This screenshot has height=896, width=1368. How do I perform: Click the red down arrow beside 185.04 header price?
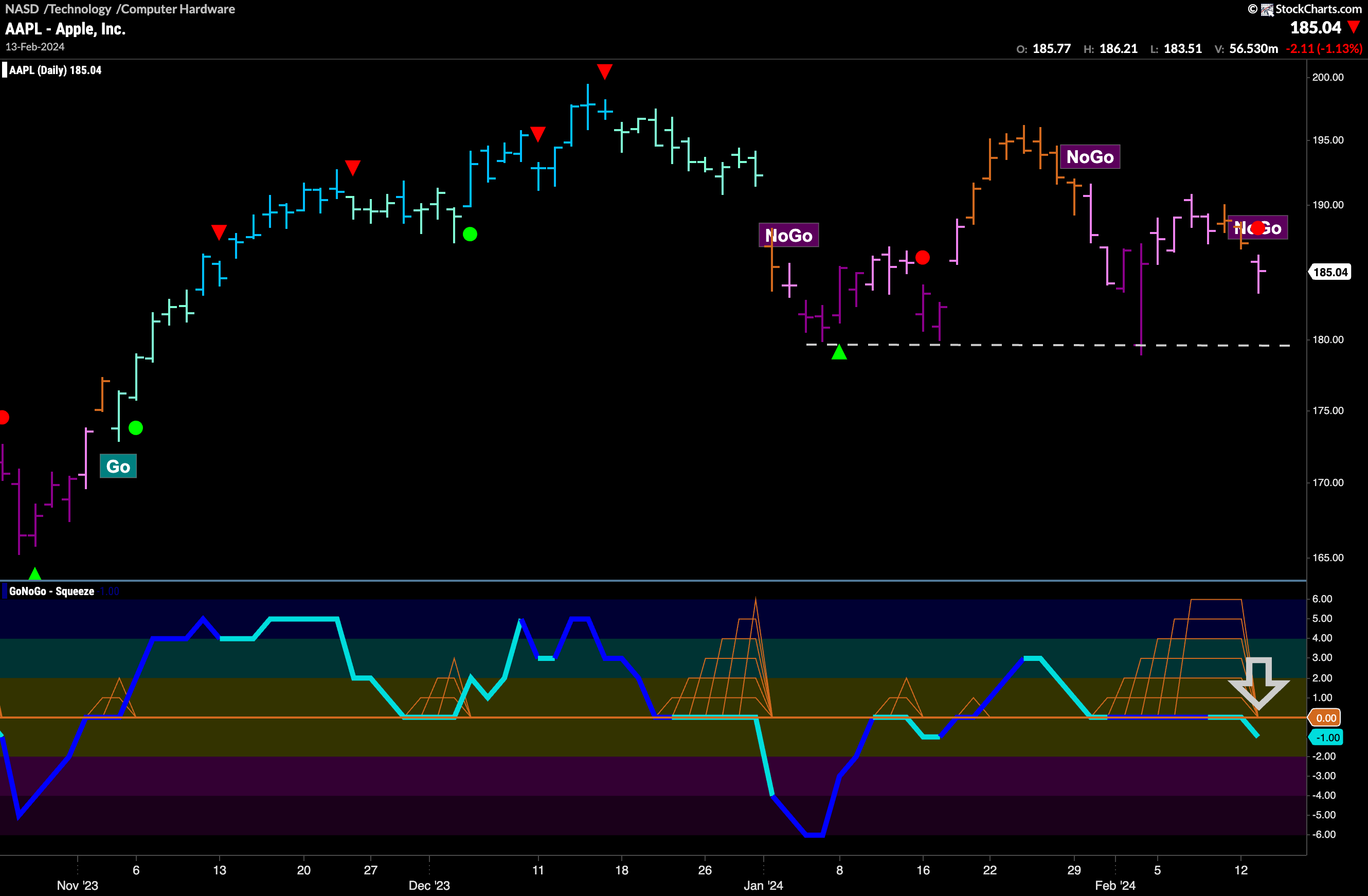pos(1354,27)
